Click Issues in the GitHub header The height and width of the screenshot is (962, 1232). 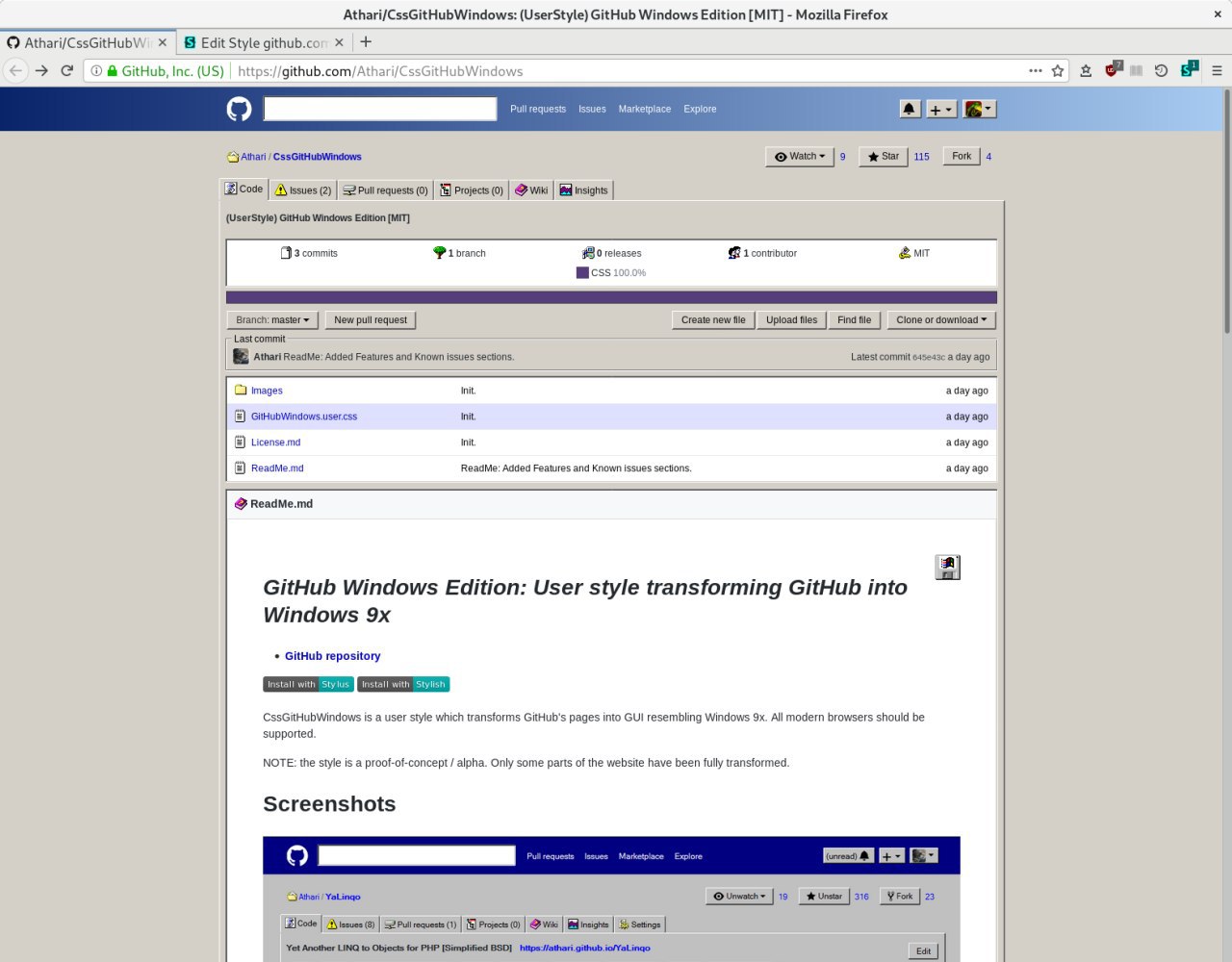click(x=592, y=109)
